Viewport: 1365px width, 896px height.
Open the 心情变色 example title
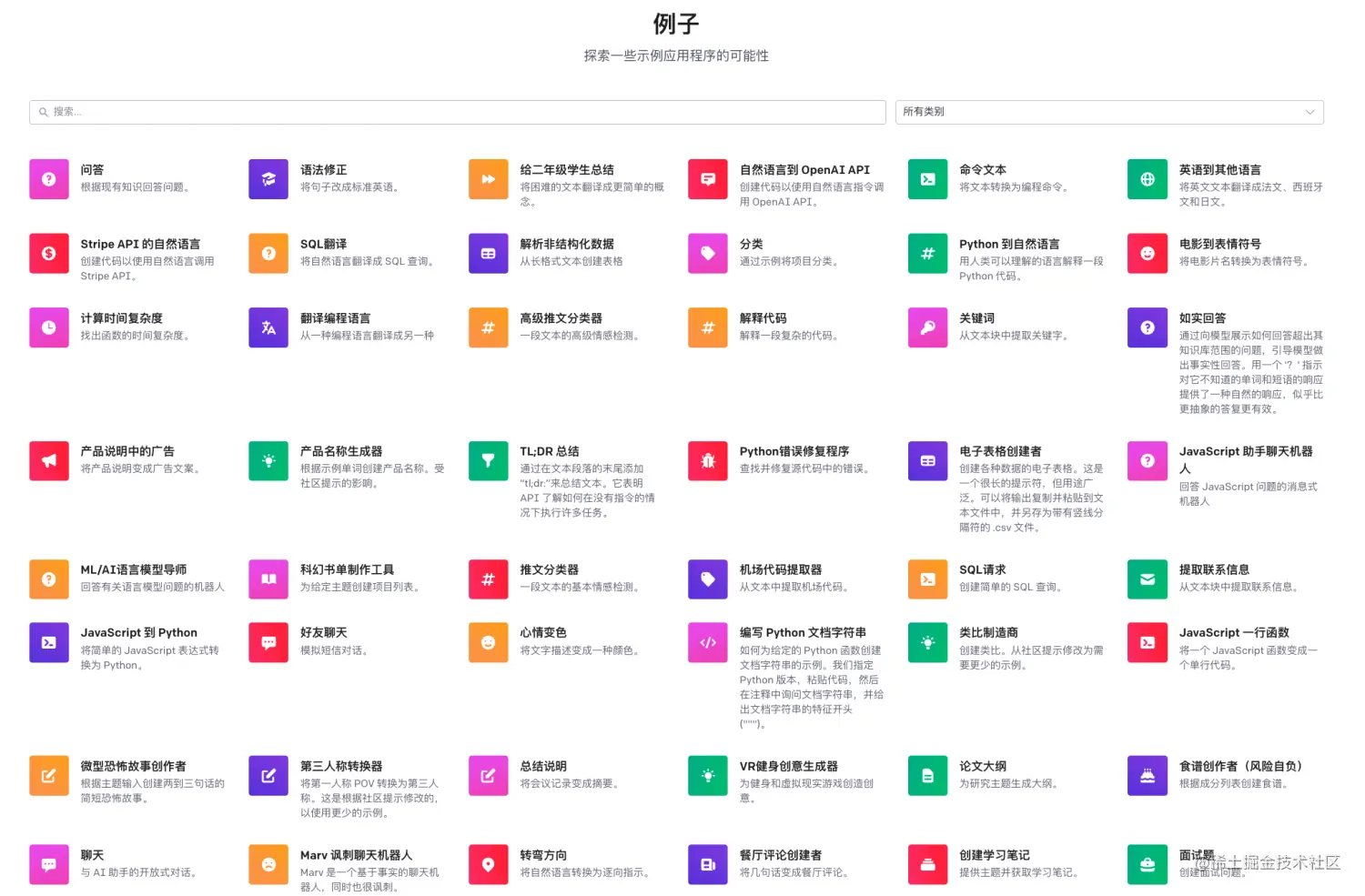[543, 632]
